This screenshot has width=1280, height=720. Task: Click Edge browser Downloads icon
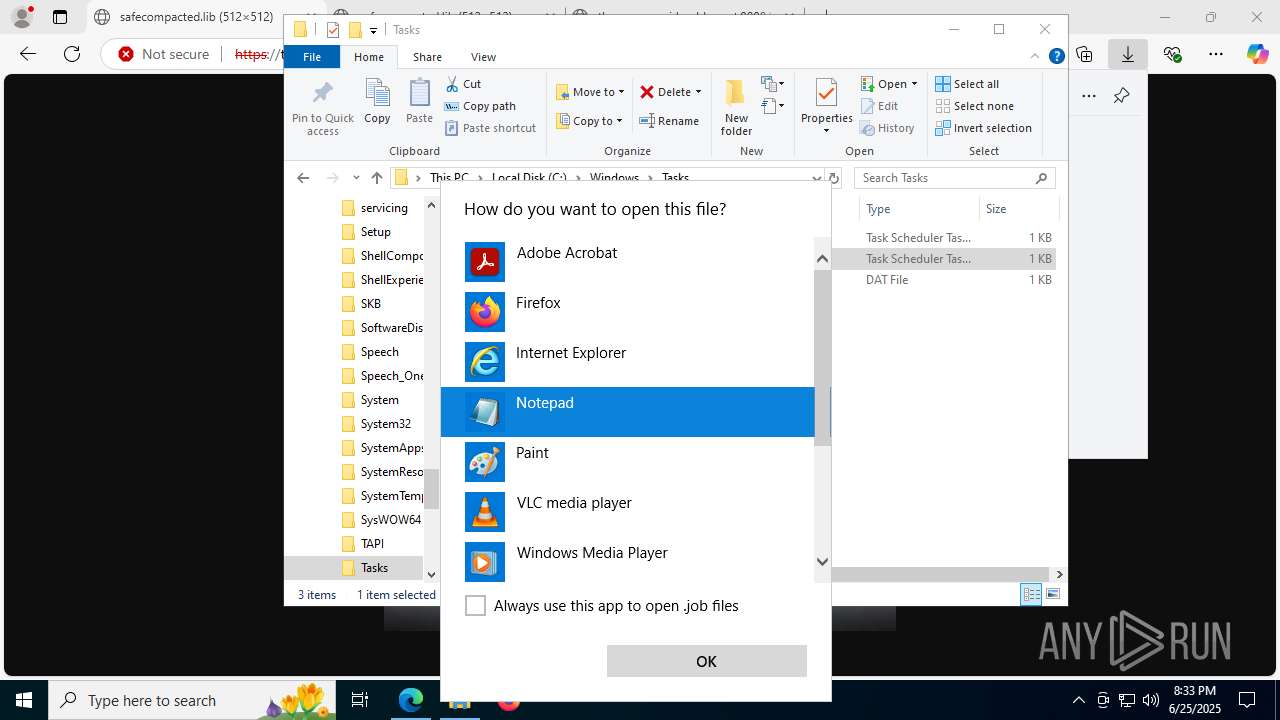pos(1128,54)
